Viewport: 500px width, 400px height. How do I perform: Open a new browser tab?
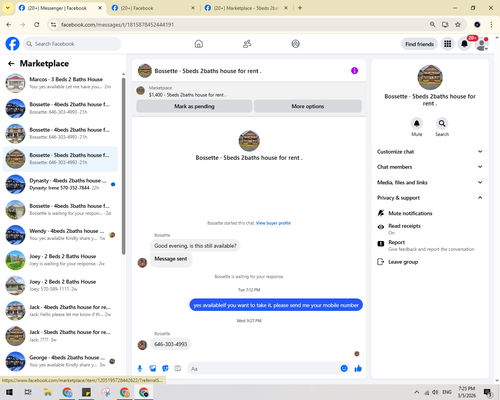pos(300,8)
